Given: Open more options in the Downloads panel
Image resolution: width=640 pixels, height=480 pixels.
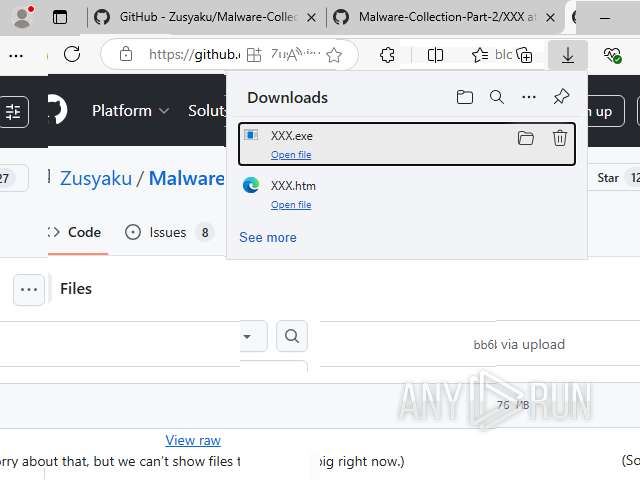Looking at the screenshot, I should click(x=529, y=97).
